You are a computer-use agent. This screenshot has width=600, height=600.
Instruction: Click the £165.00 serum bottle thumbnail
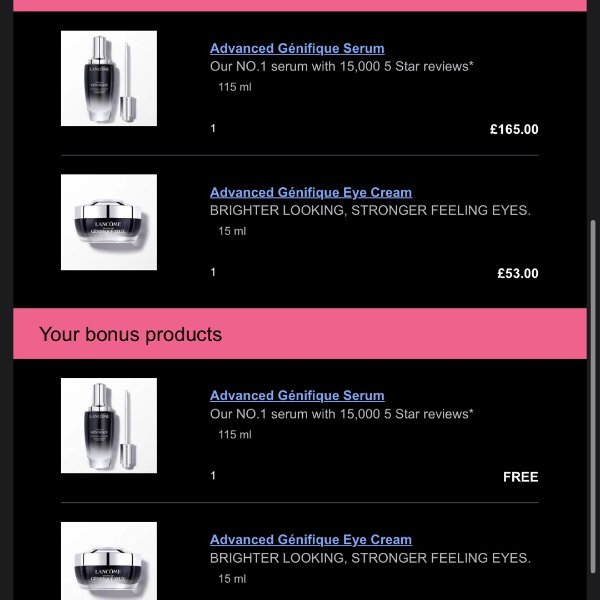[109, 78]
